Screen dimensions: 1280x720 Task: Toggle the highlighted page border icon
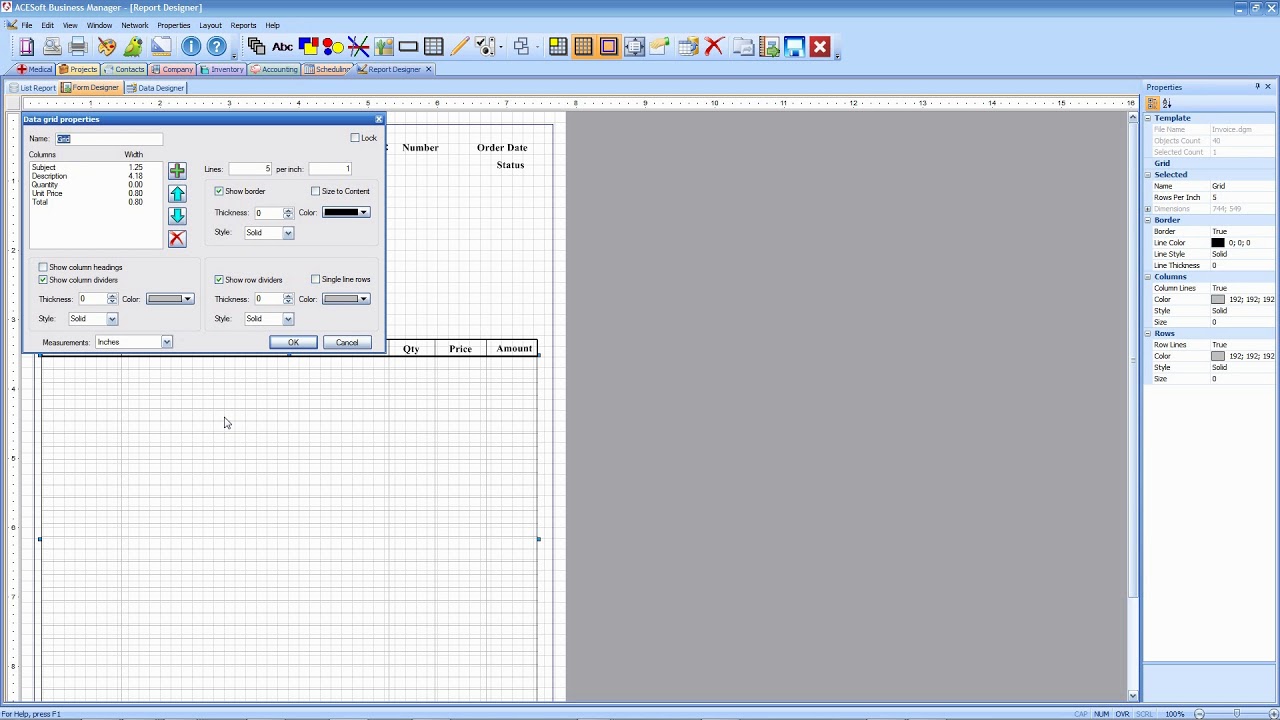point(608,46)
